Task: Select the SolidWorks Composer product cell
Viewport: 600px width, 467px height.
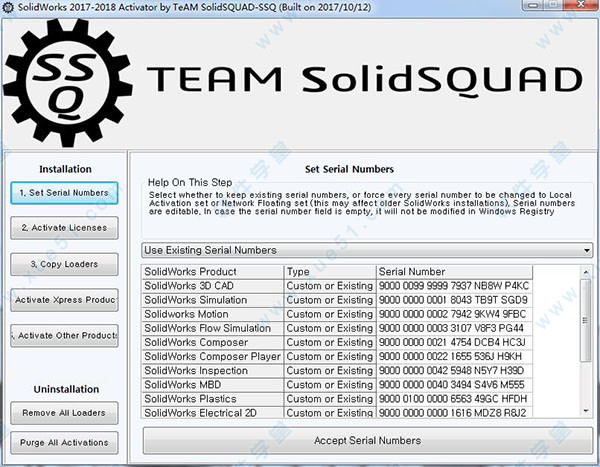Action: click(x=212, y=343)
